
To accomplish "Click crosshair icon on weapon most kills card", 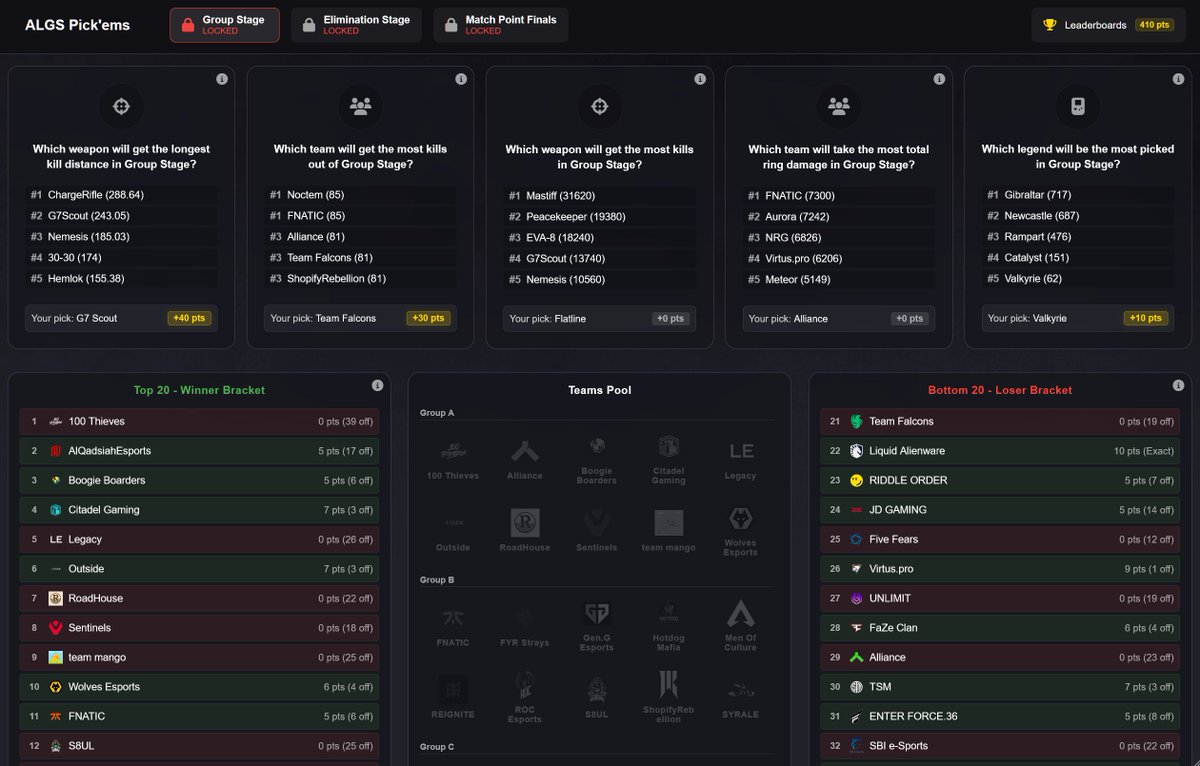I will pyautogui.click(x=599, y=106).
